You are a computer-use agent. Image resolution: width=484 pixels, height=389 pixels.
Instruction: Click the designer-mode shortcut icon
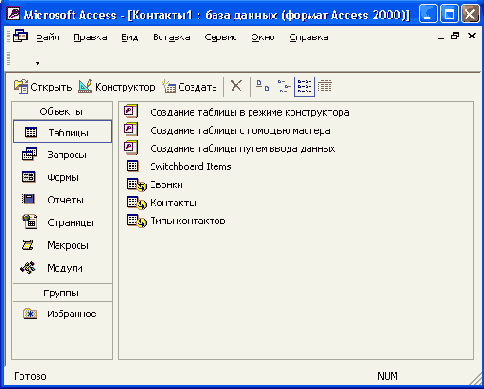click(131, 111)
